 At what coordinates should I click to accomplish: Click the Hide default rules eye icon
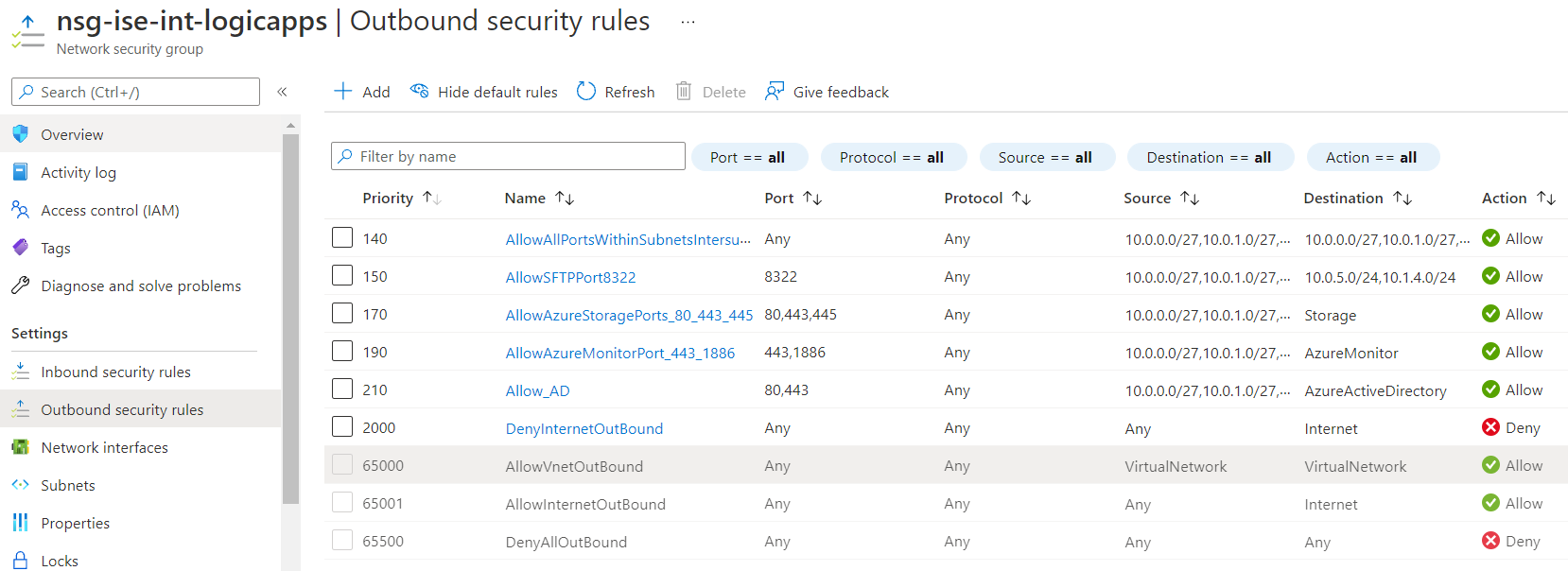point(419,91)
